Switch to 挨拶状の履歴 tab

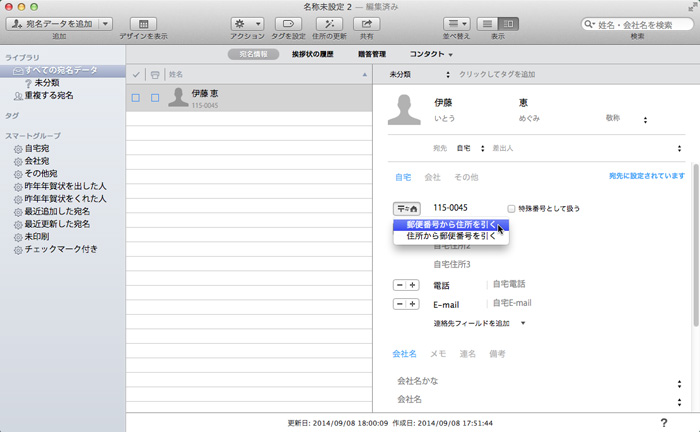point(313,53)
